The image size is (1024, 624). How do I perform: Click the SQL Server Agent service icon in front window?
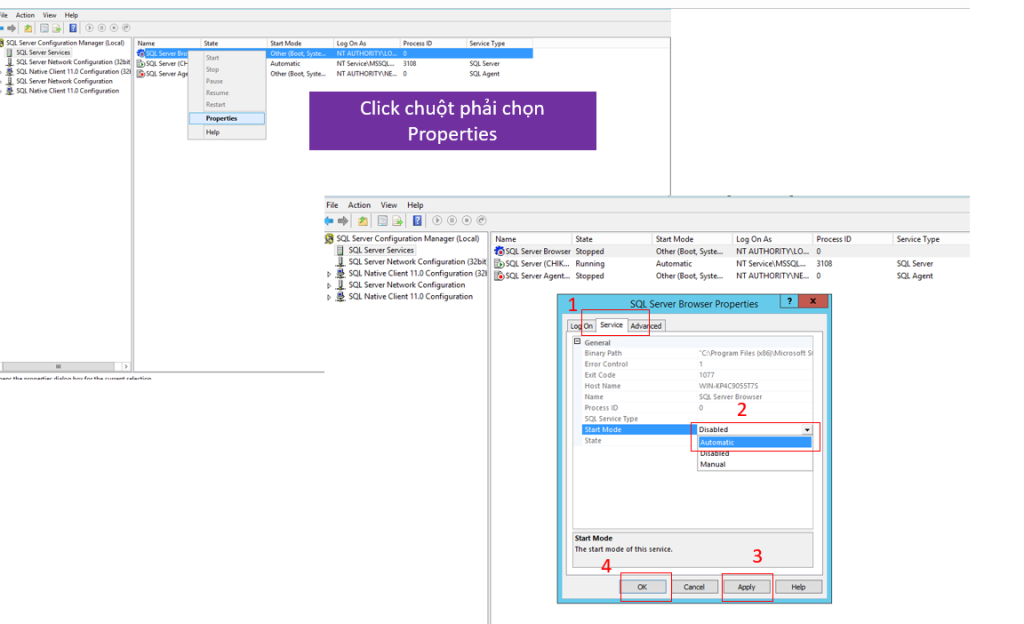pos(500,276)
